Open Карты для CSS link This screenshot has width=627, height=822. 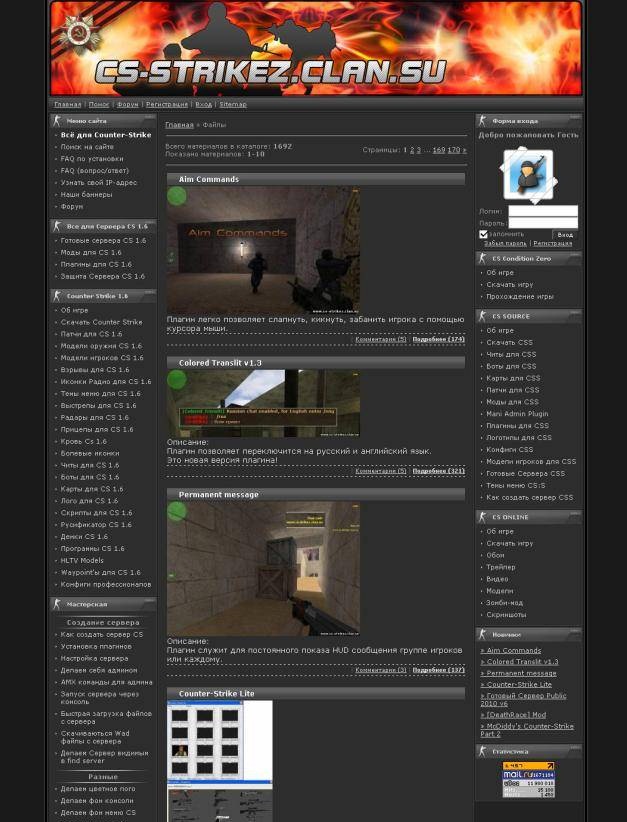click(513, 378)
